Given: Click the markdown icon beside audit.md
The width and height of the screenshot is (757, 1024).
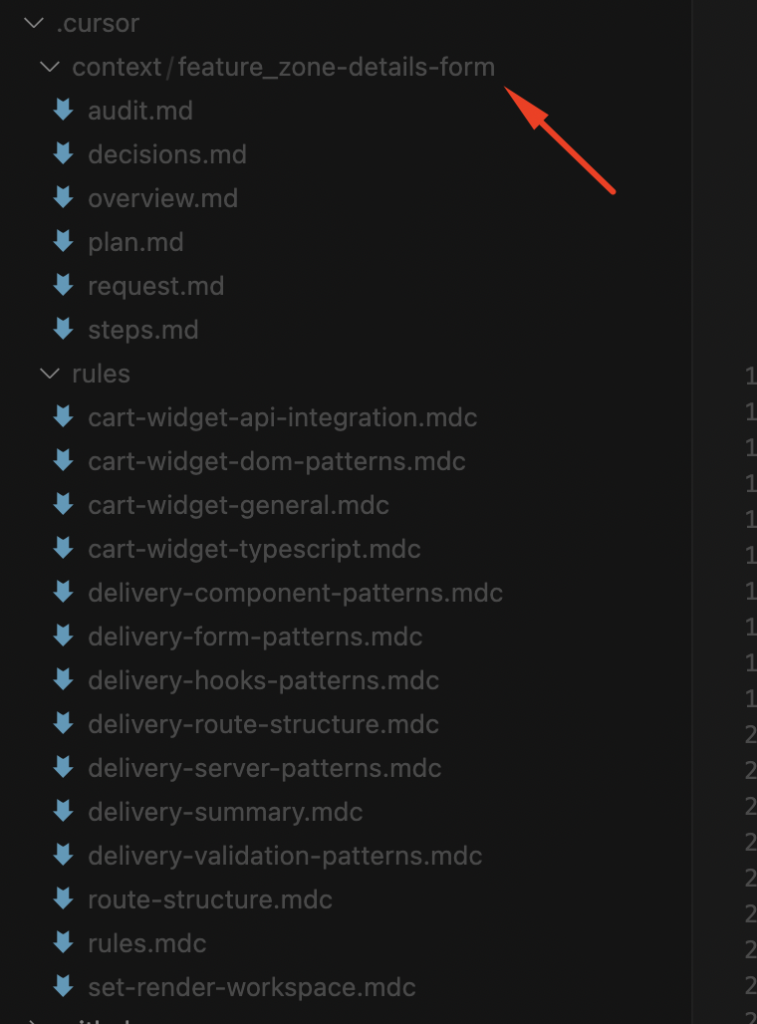Looking at the screenshot, I should [64, 110].
